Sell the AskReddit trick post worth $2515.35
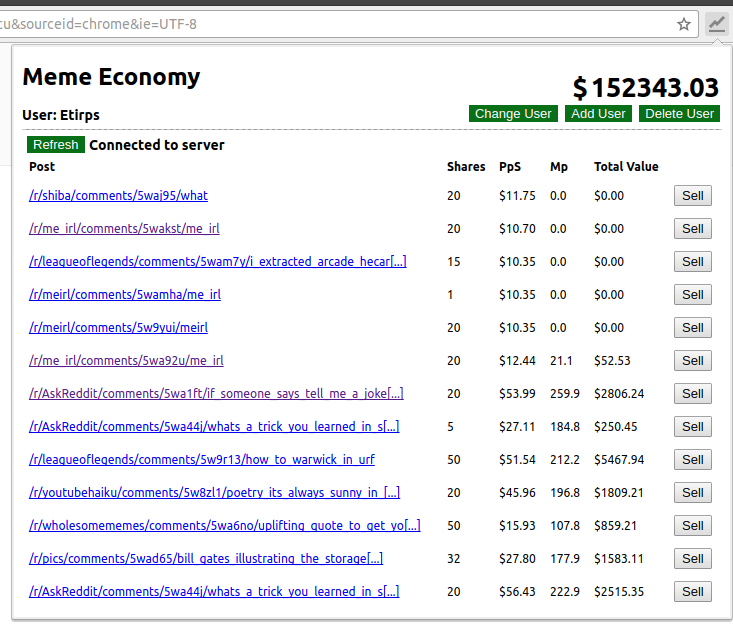This screenshot has height=634, width=733. click(692, 591)
